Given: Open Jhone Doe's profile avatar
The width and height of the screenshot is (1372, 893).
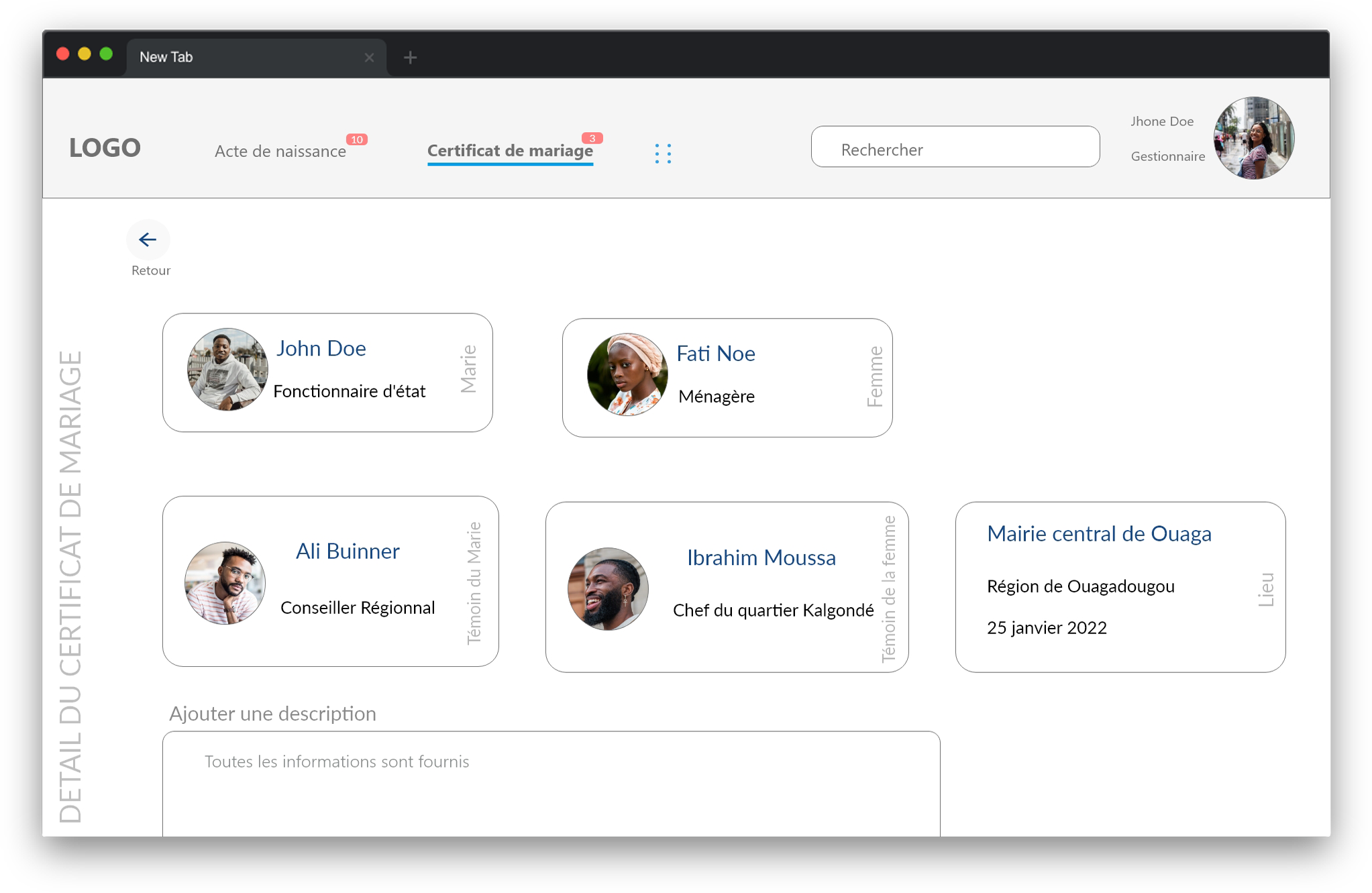Looking at the screenshot, I should pos(1253,138).
